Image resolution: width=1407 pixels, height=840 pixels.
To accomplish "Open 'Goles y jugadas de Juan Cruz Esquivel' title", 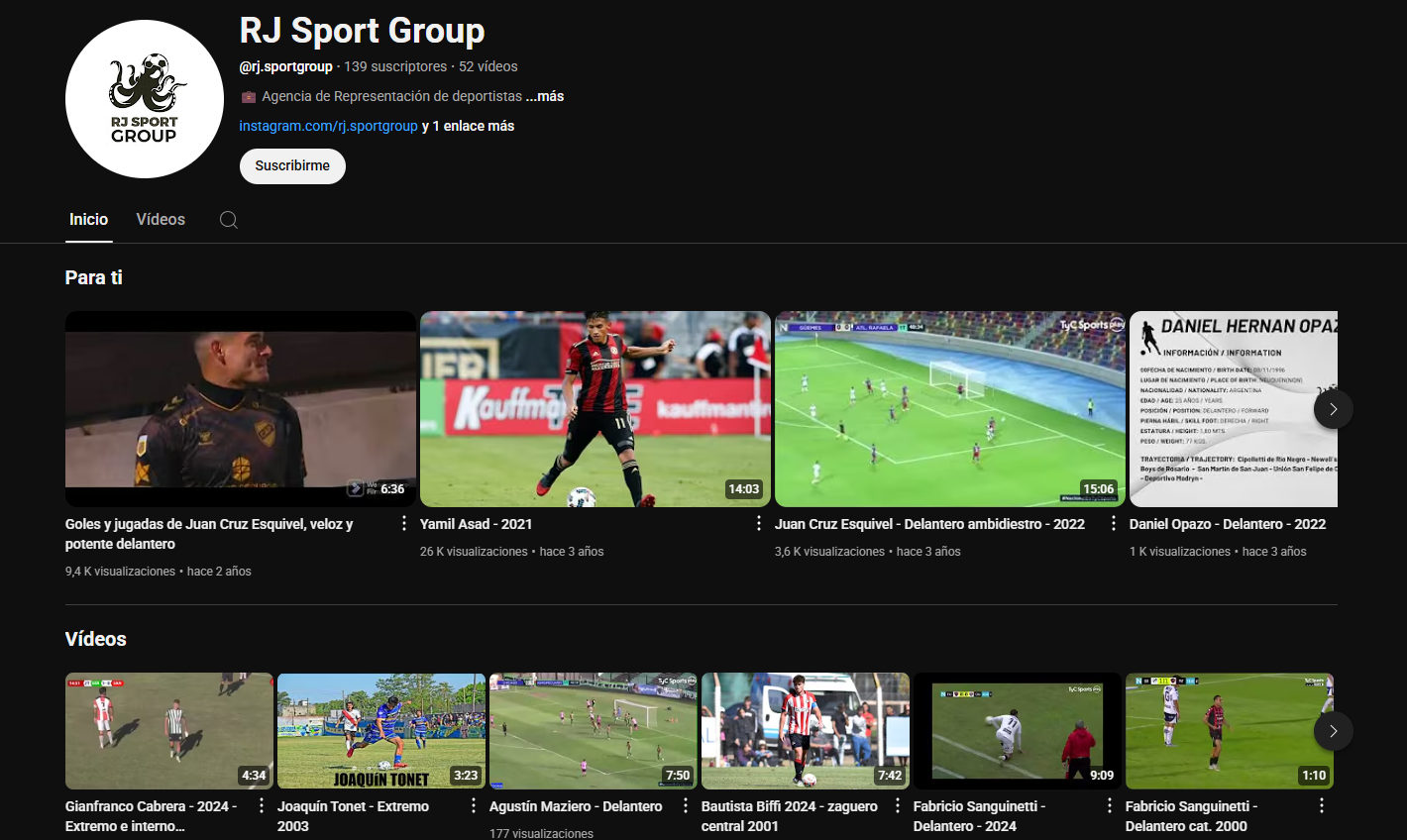I will coord(209,534).
